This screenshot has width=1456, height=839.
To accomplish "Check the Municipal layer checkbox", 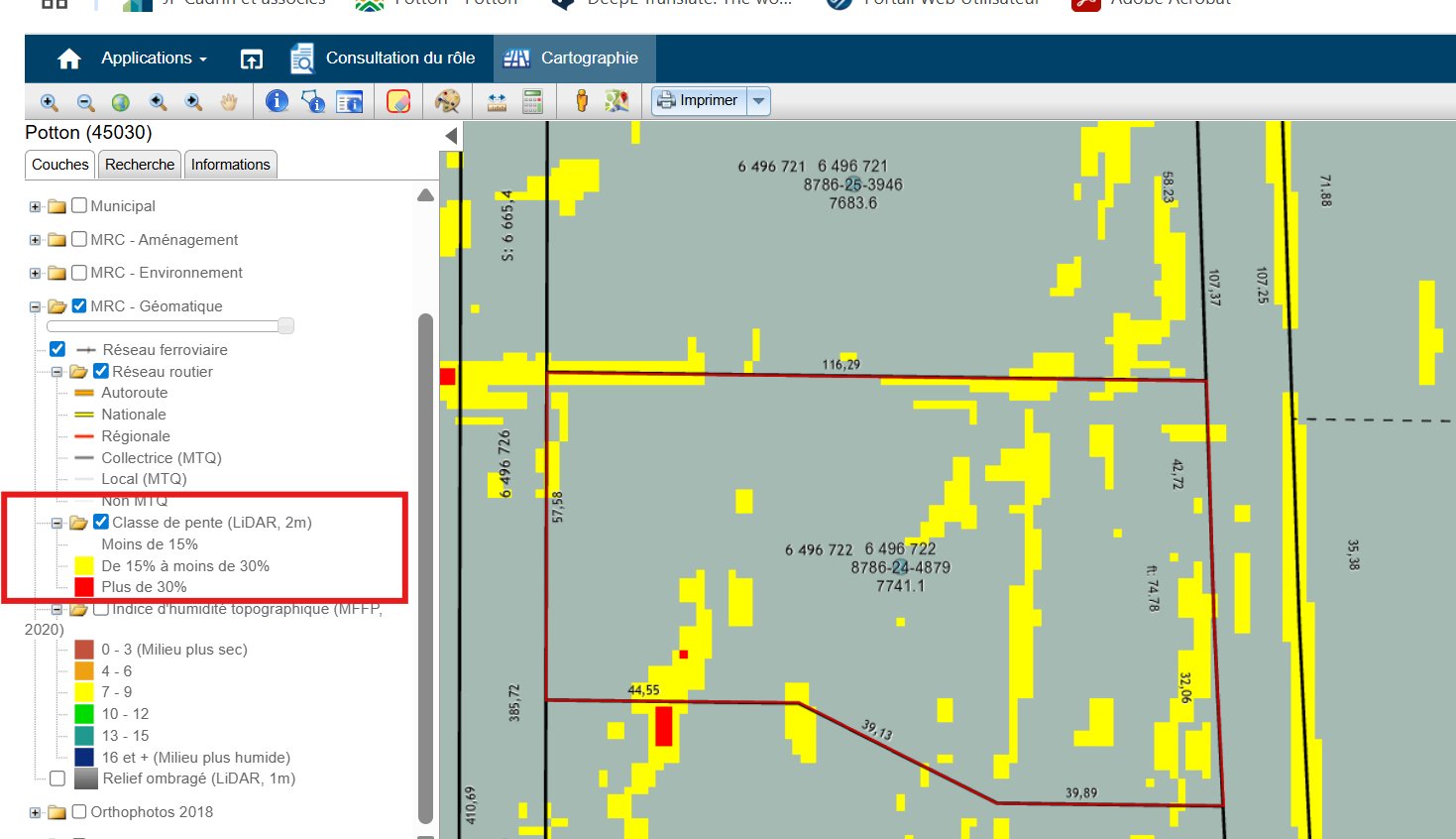I will pyautogui.click(x=79, y=205).
